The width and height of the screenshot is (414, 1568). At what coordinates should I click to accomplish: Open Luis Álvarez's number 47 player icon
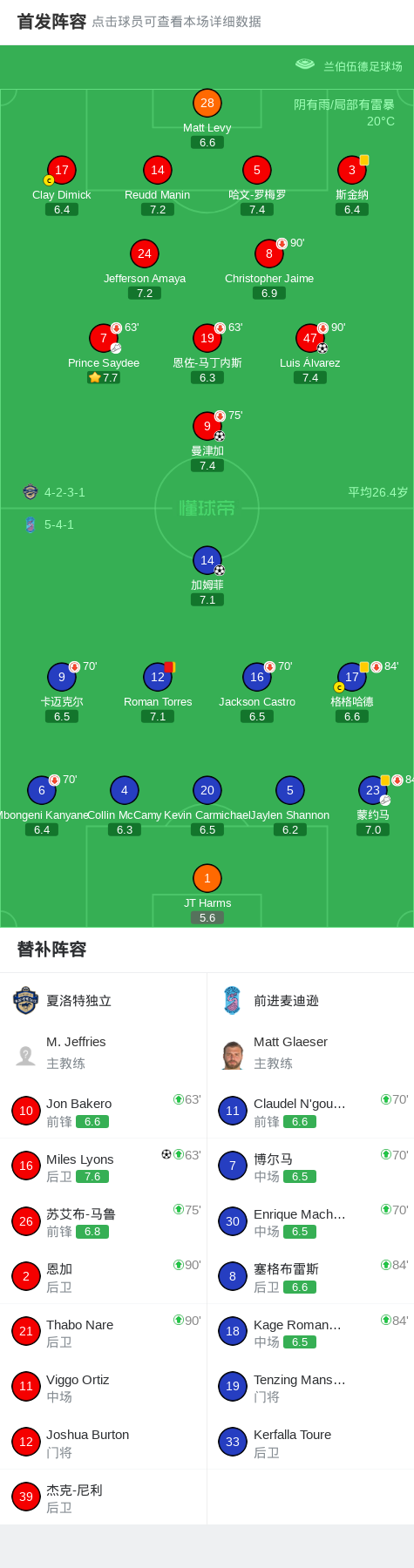[310, 338]
